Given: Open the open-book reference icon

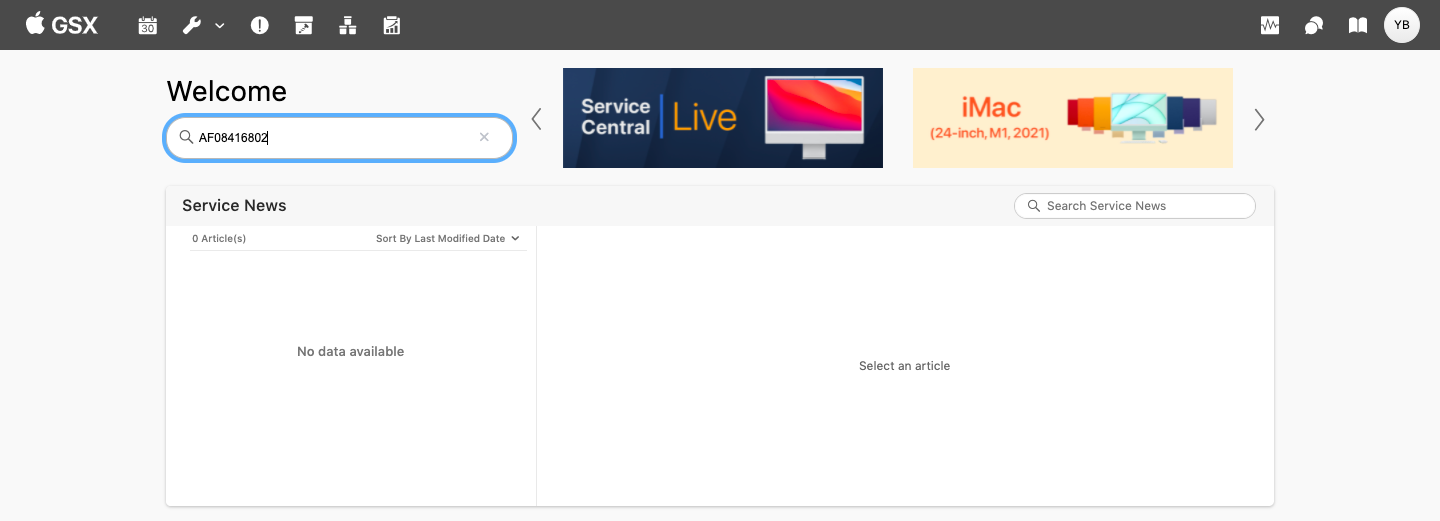Looking at the screenshot, I should [1358, 26].
